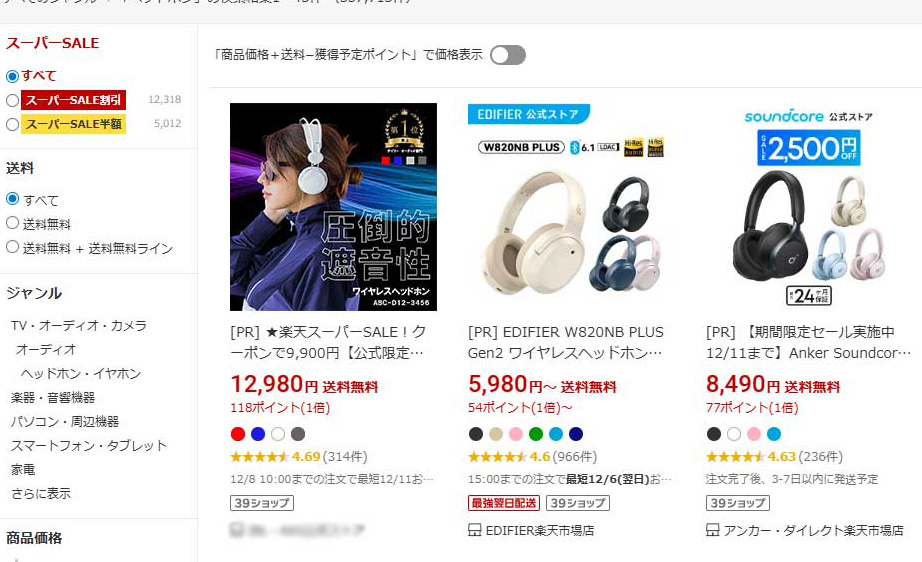Open the EDIFIER W820NB PLUS product title

pyautogui.click(x=566, y=343)
